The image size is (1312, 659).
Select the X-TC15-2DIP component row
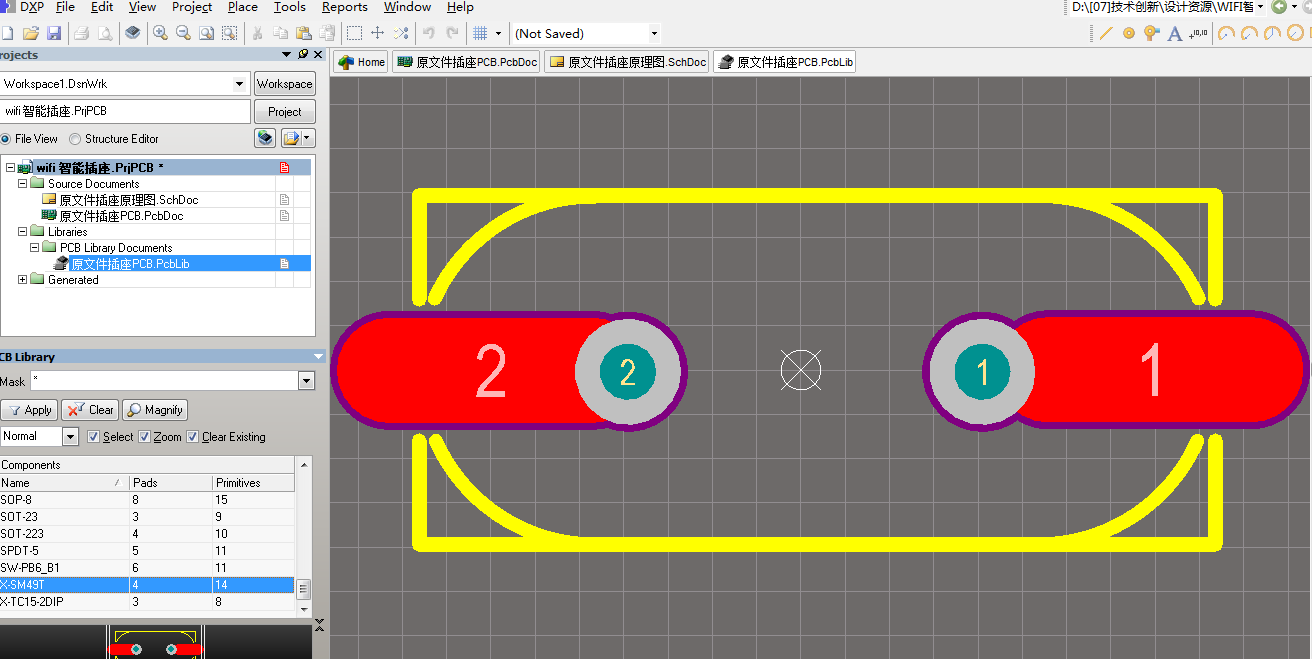click(x=148, y=602)
